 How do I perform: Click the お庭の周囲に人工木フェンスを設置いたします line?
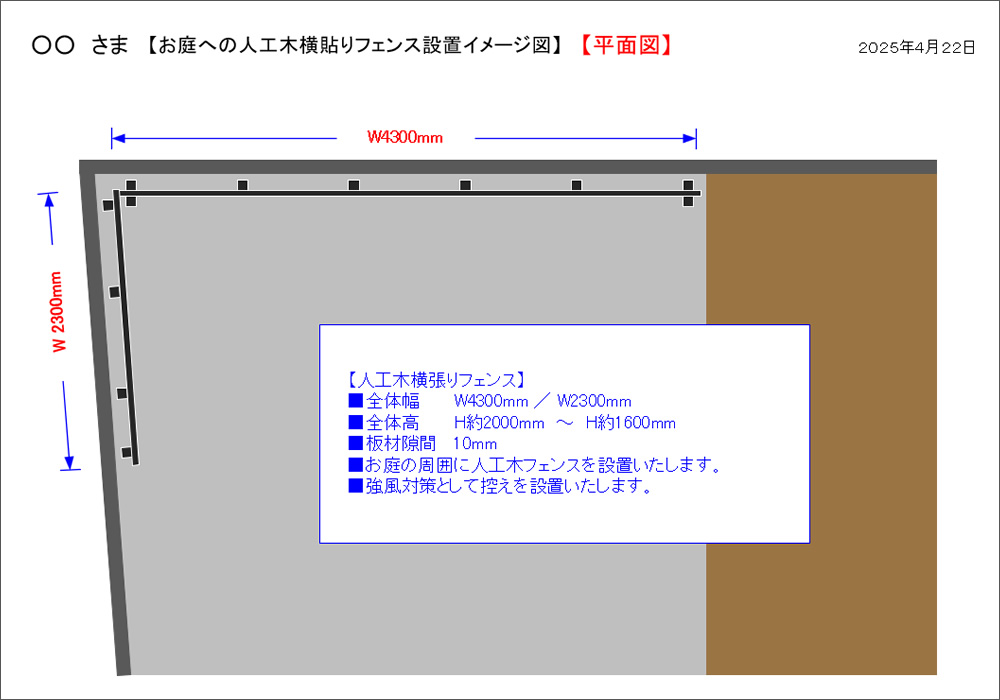(534, 465)
